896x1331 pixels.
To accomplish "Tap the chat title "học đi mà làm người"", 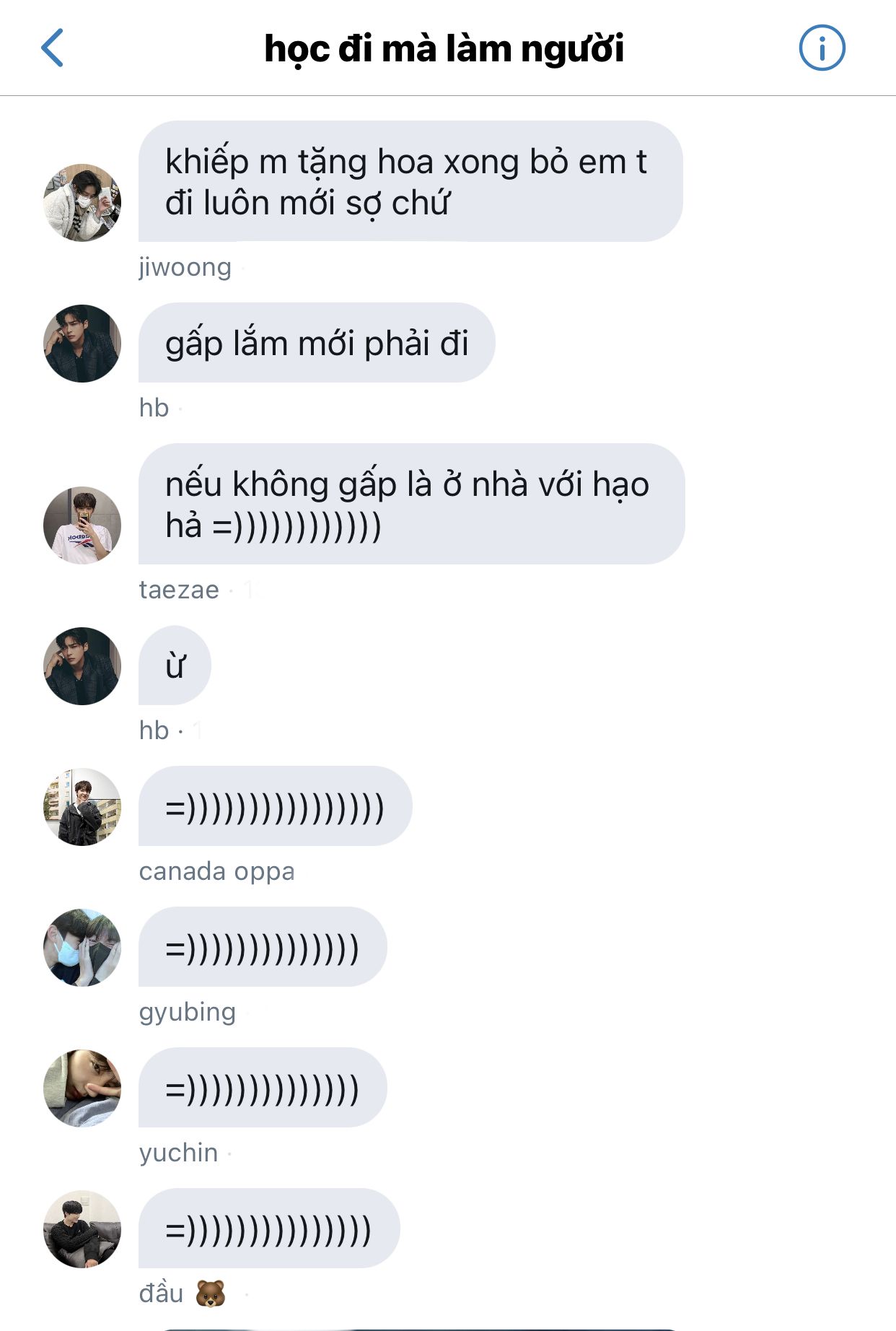I will tap(444, 48).
